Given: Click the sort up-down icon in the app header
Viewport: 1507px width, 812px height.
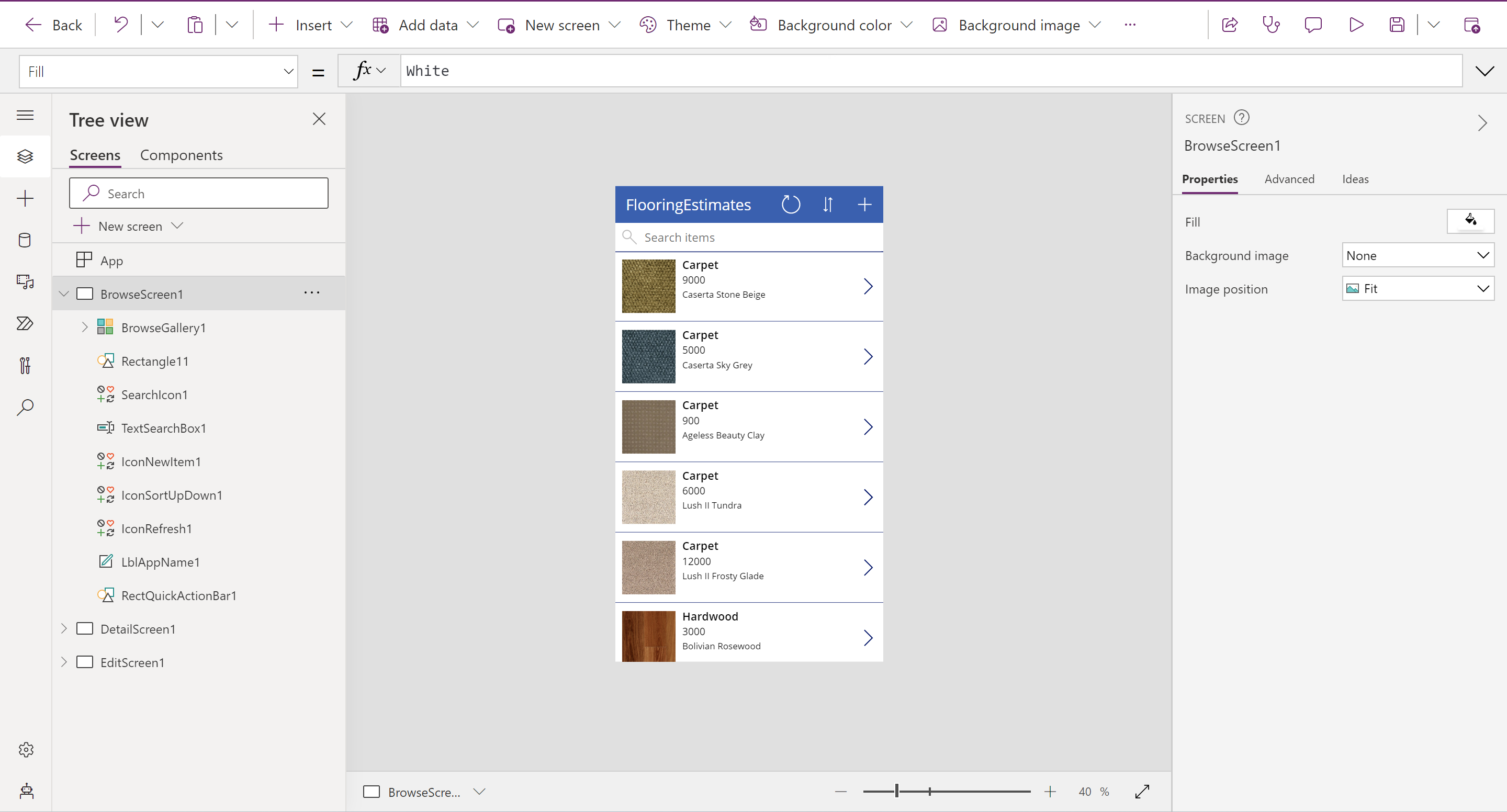Looking at the screenshot, I should point(828,204).
